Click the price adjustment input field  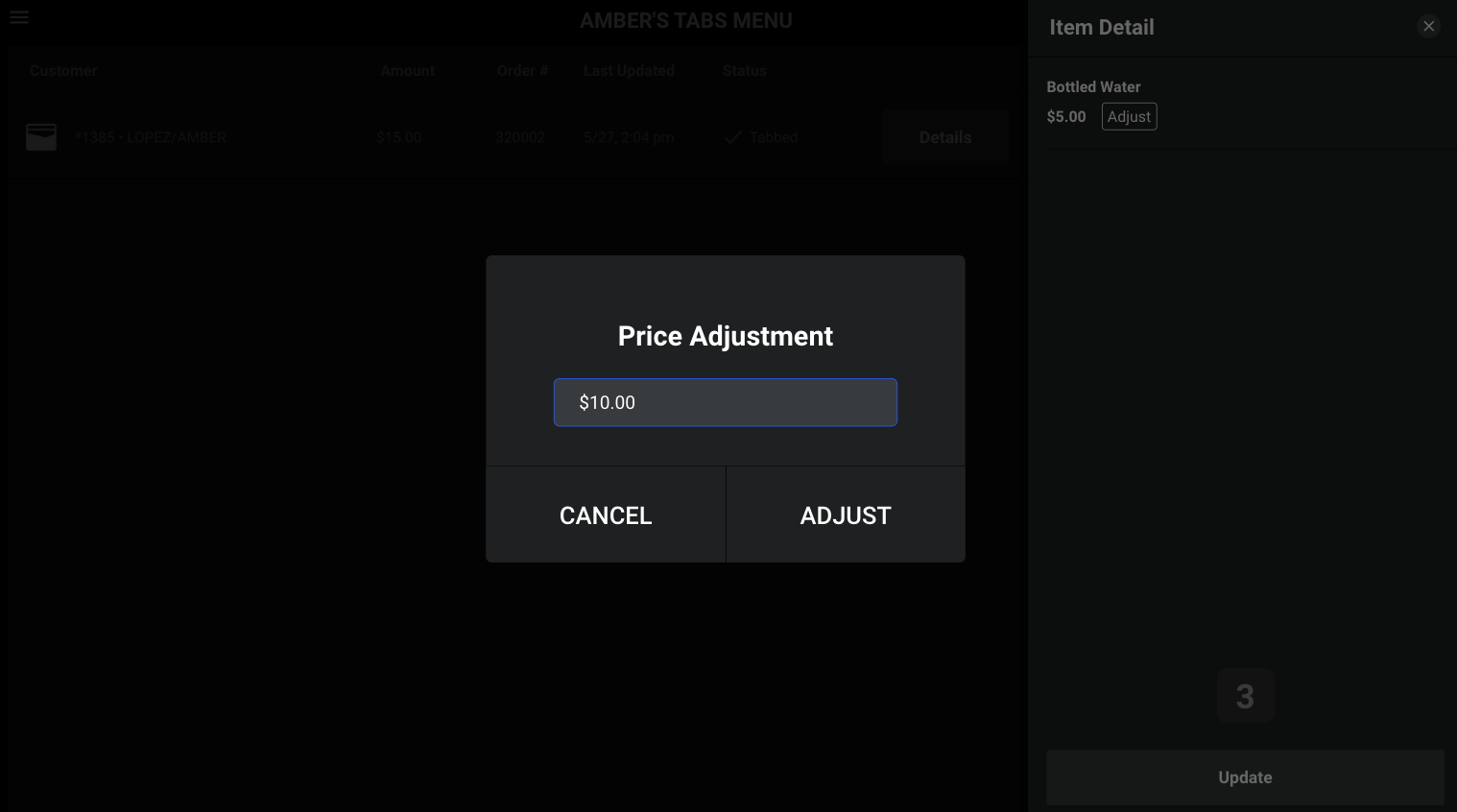click(x=726, y=402)
